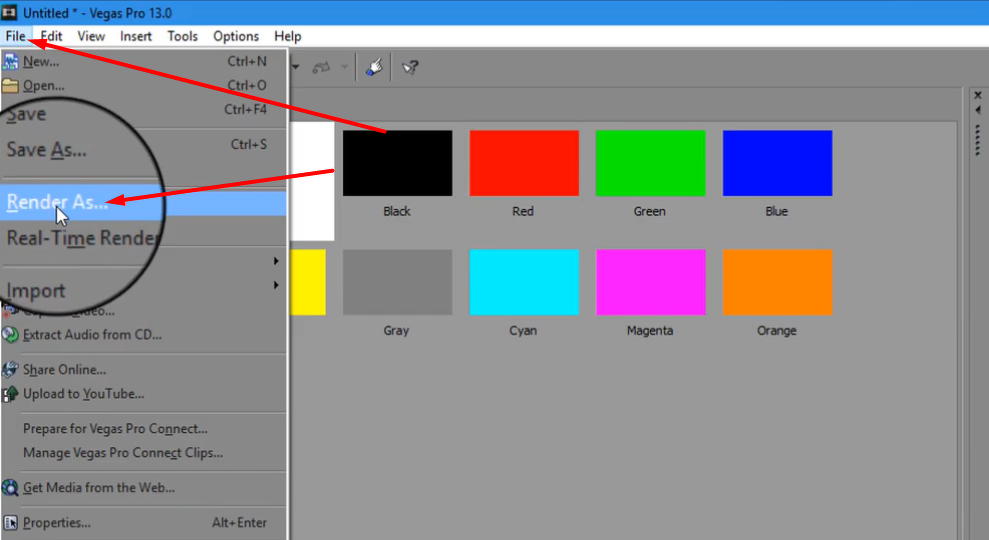This screenshot has height=540, width=989.
Task: Open dropdown arrow left of redo icon
Action: pos(295,67)
